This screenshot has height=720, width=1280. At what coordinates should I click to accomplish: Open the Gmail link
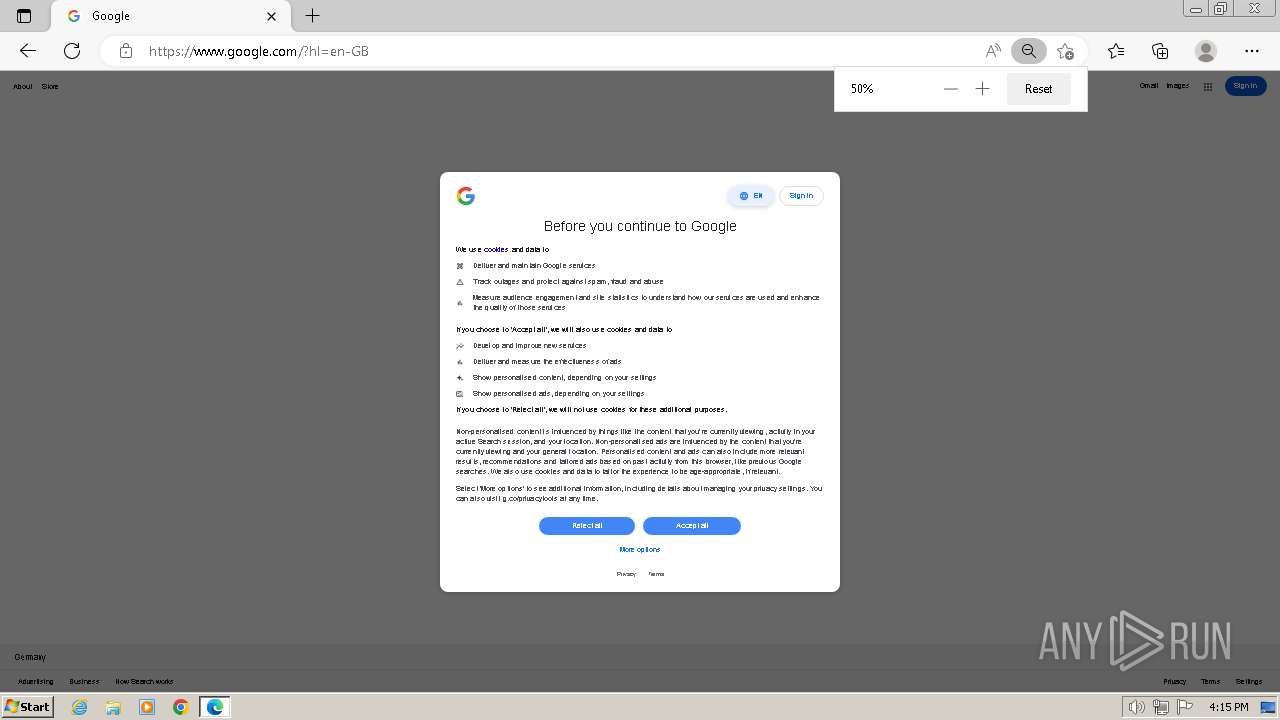(x=1149, y=86)
